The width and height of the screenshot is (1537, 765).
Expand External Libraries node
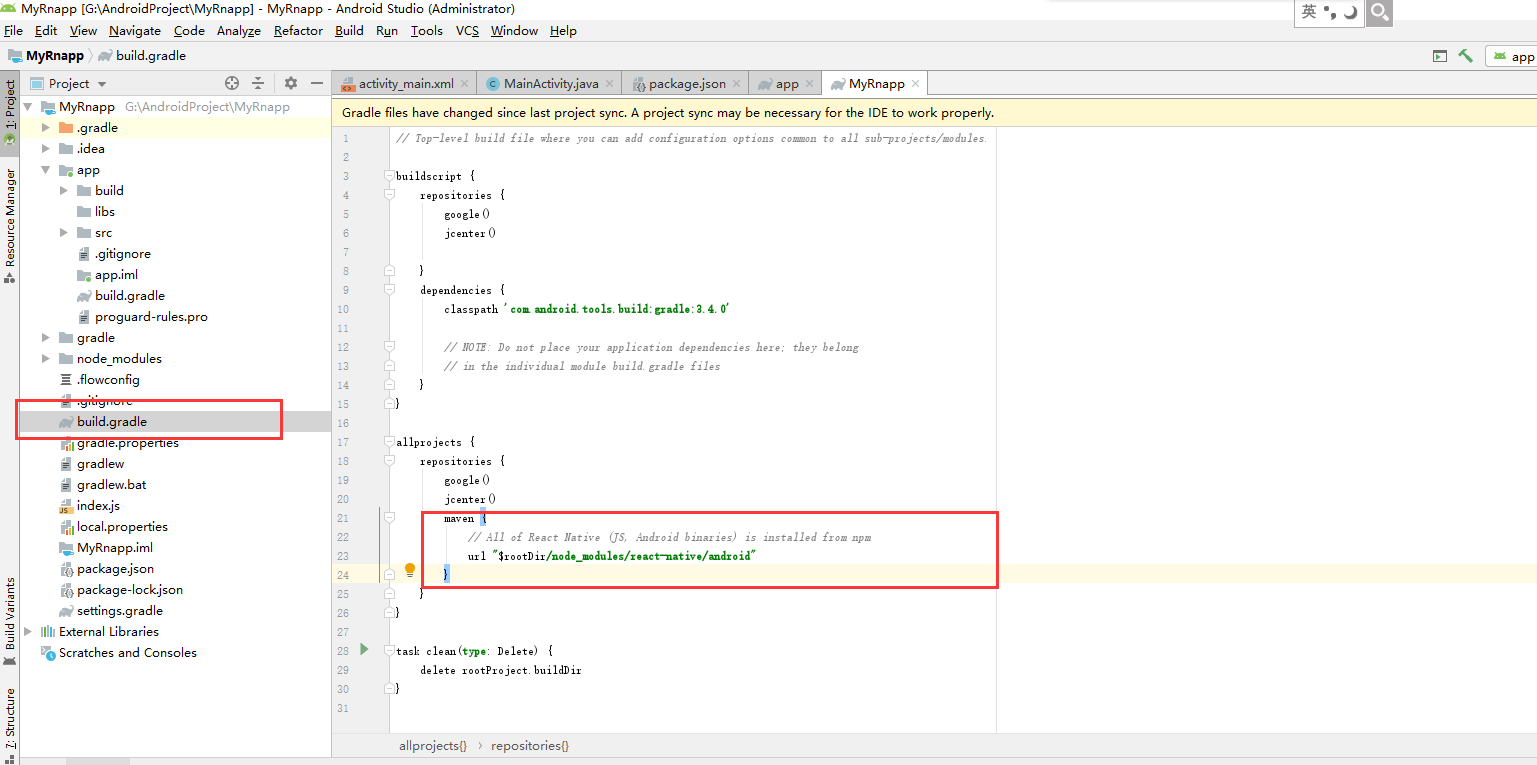tap(28, 632)
